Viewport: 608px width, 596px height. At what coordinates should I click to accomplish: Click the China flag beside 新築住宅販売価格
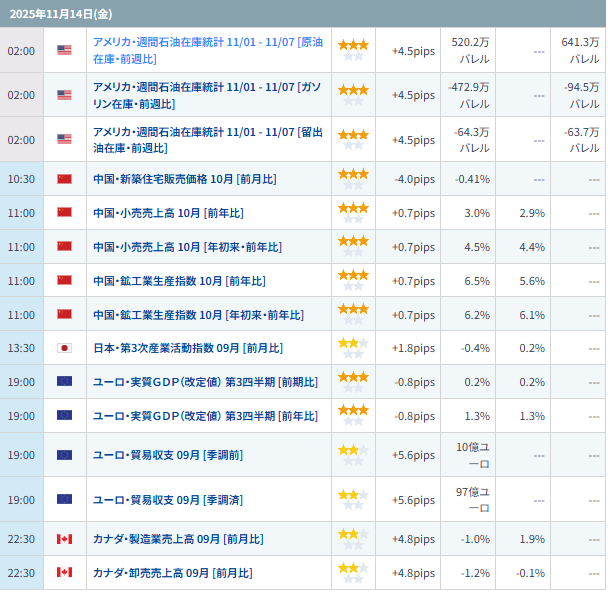point(65,179)
